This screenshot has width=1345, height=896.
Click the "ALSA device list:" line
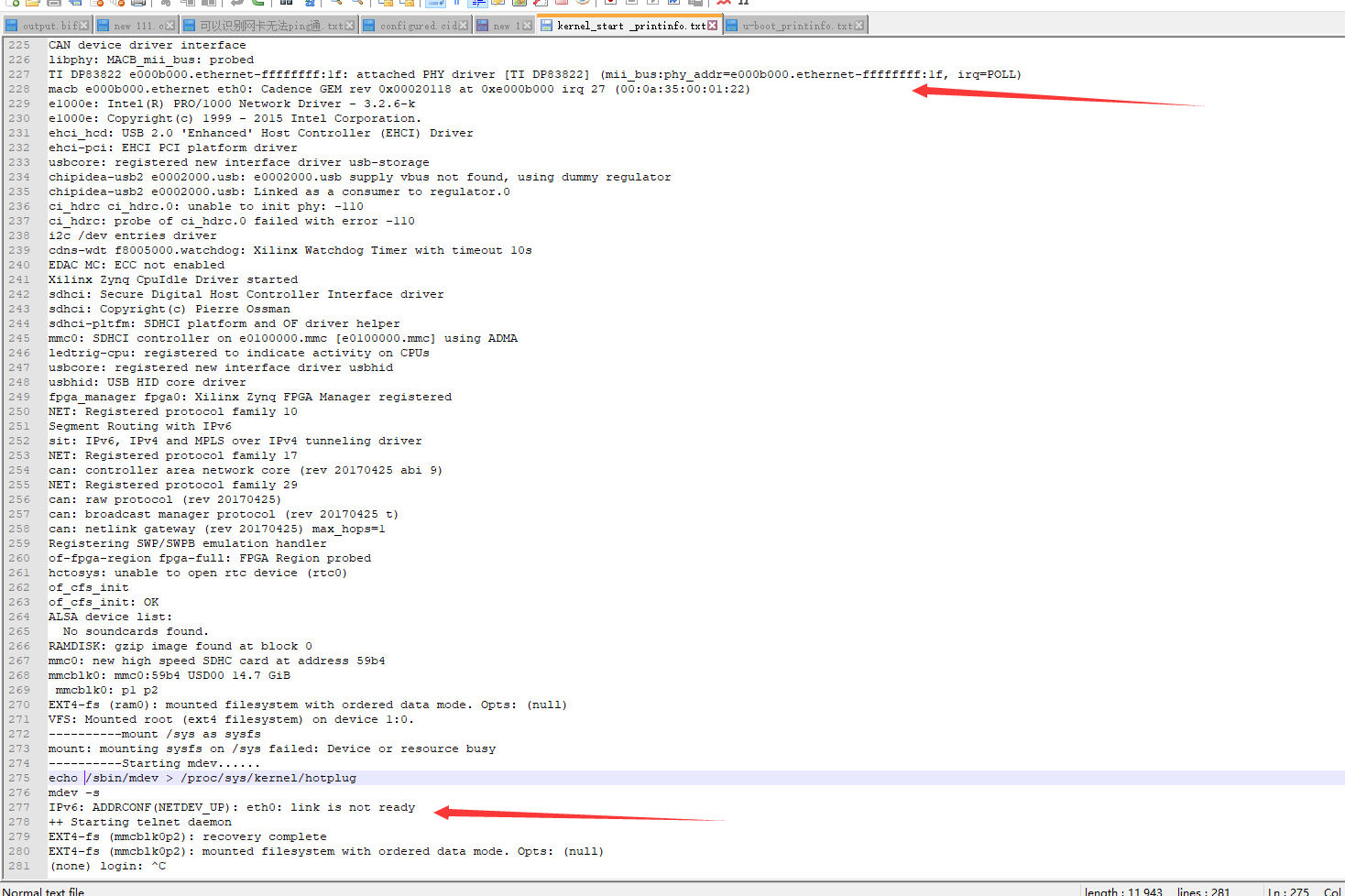[110, 617]
